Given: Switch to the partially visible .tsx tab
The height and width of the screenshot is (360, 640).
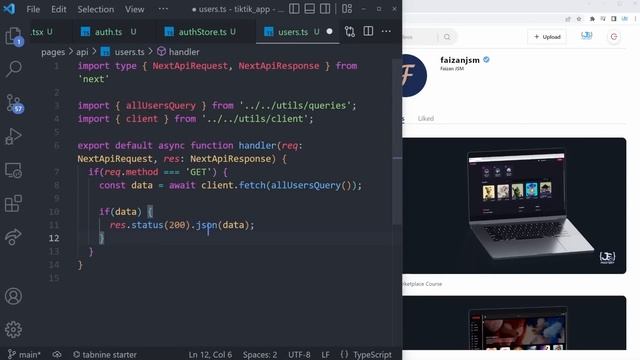Looking at the screenshot, I should point(42,32).
